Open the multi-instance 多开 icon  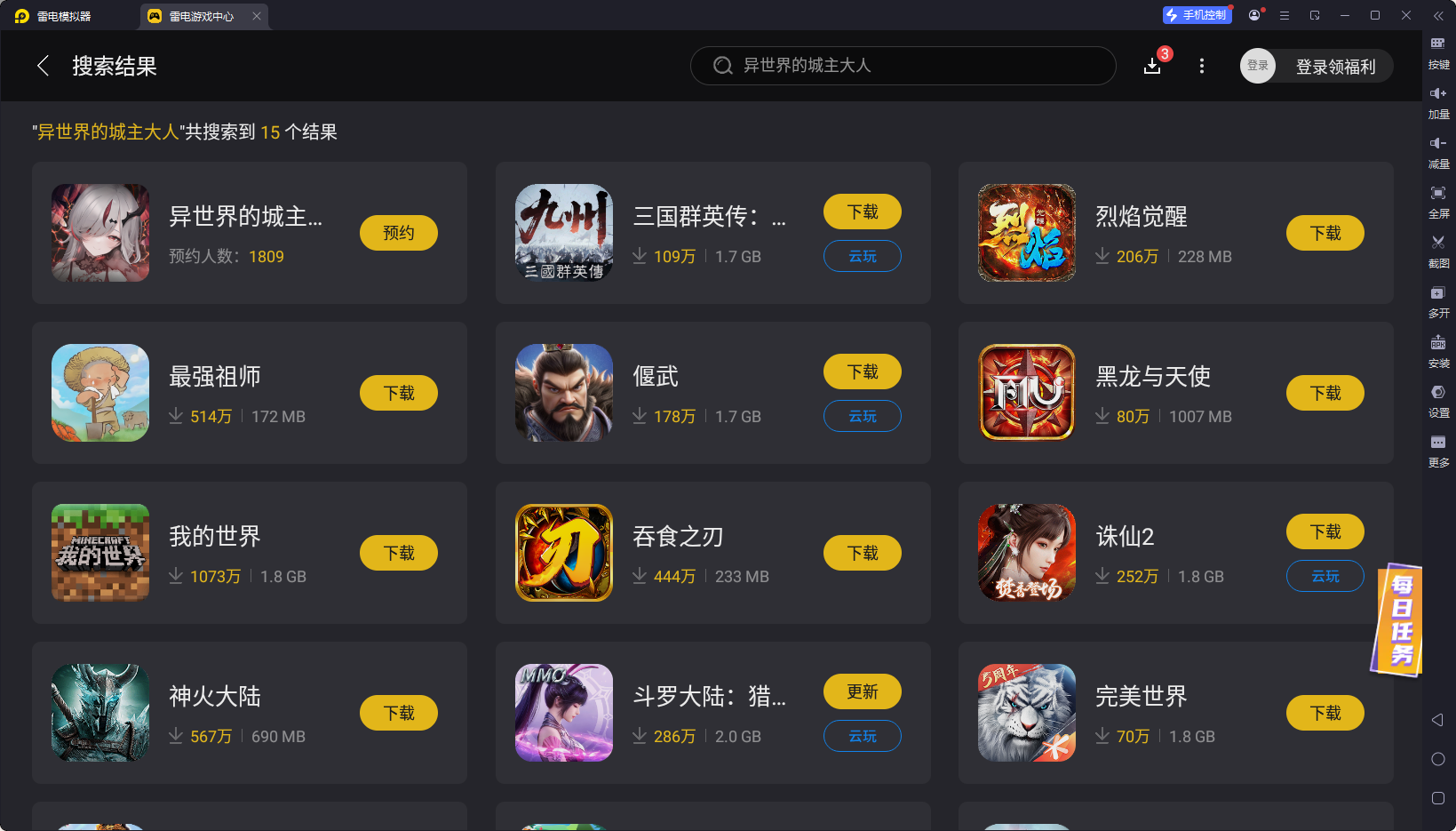1438,301
